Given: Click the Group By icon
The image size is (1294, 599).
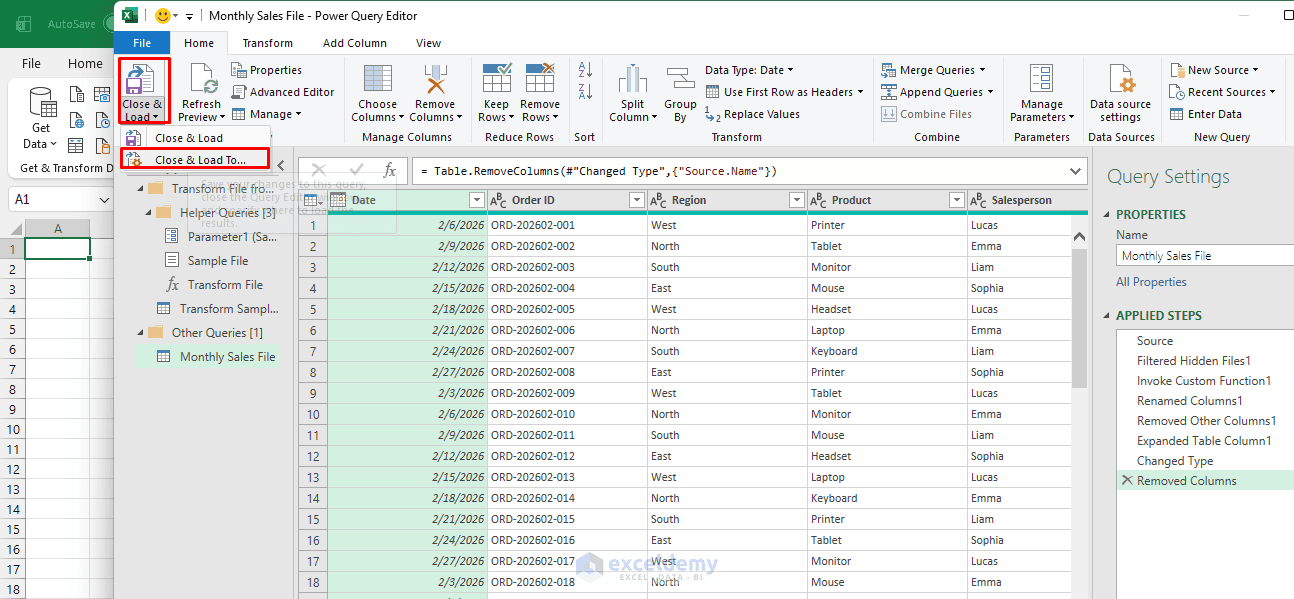Looking at the screenshot, I should pyautogui.click(x=680, y=79).
